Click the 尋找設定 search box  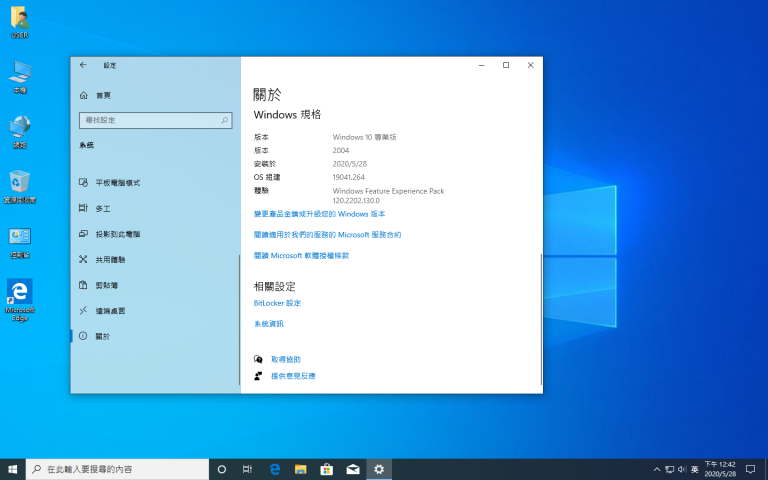click(x=155, y=120)
